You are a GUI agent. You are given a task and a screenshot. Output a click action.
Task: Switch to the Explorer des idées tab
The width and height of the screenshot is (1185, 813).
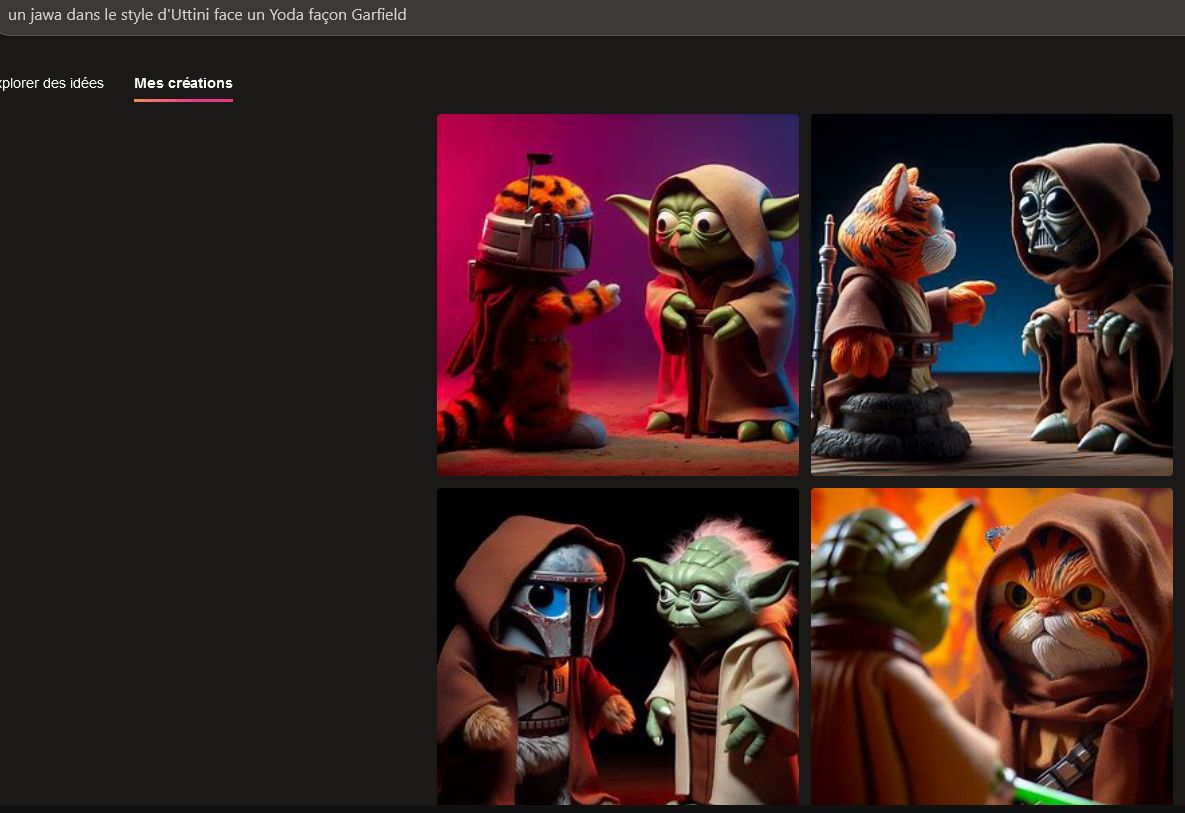51,83
